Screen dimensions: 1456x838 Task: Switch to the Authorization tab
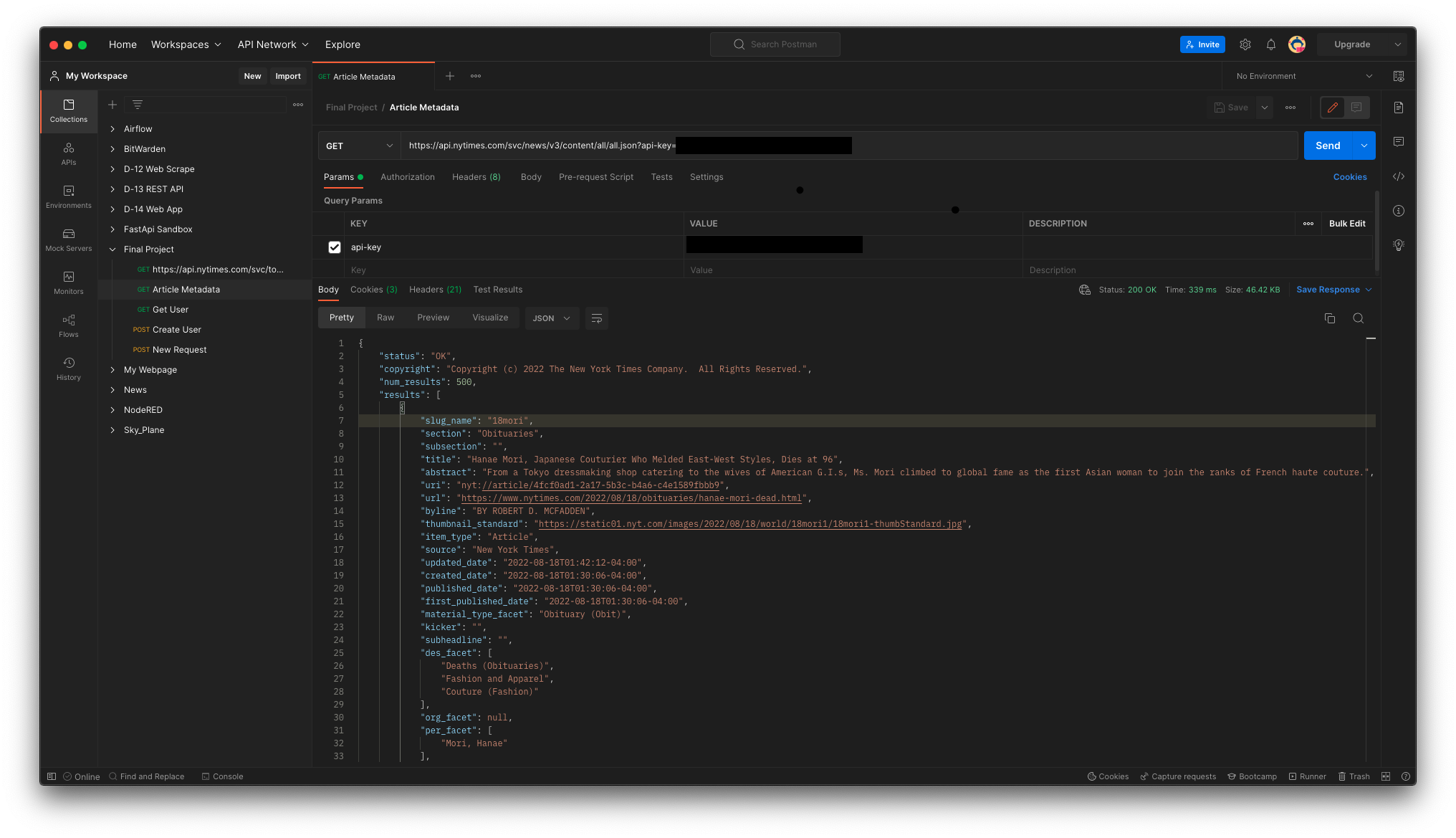[408, 177]
